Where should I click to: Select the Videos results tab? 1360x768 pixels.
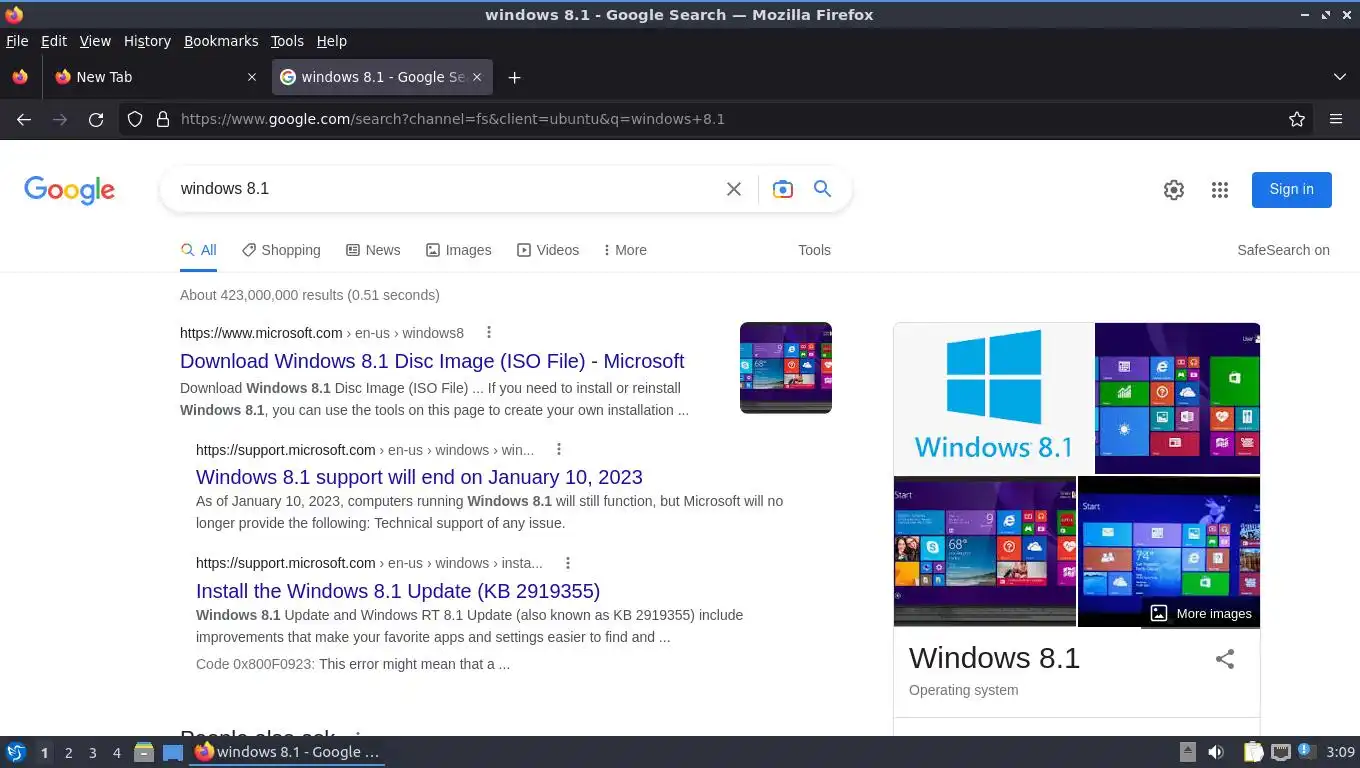click(x=548, y=250)
